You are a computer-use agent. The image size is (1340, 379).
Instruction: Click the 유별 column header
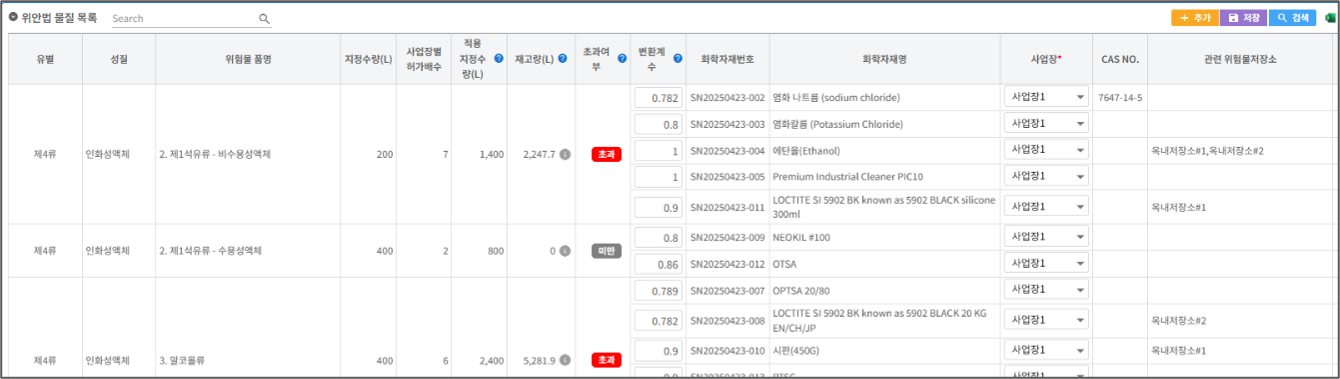click(x=45, y=59)
